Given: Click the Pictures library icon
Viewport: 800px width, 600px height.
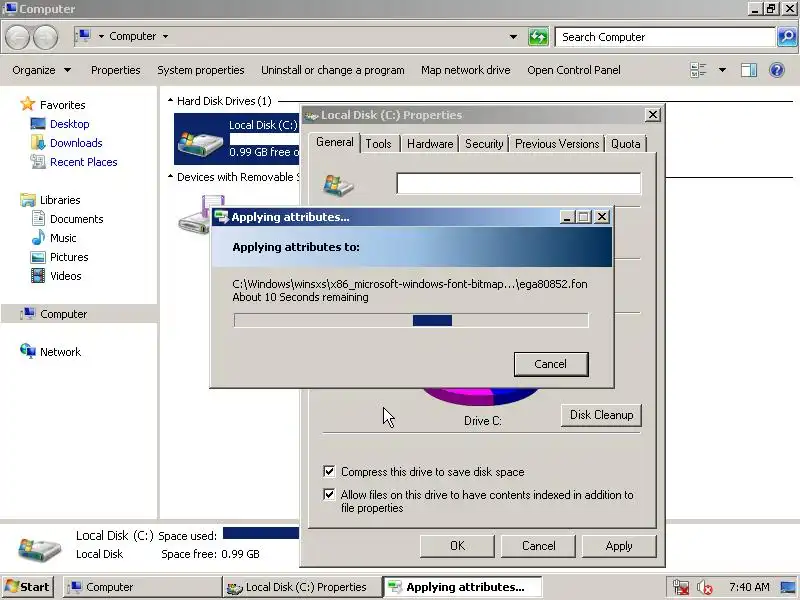Looking at the screenshot, I should coord(38,257).
